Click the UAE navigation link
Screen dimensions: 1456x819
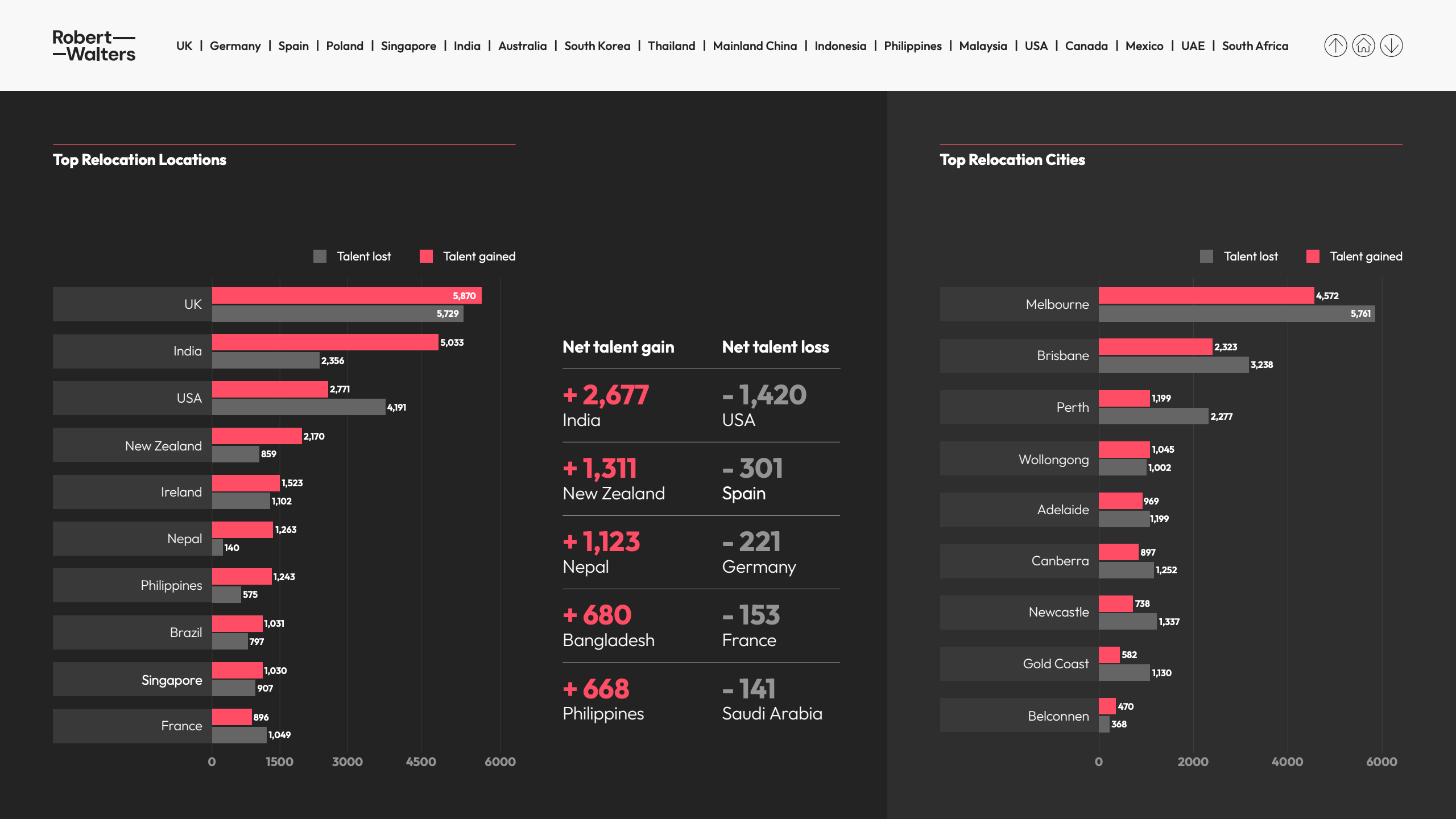click(1193, 46)
